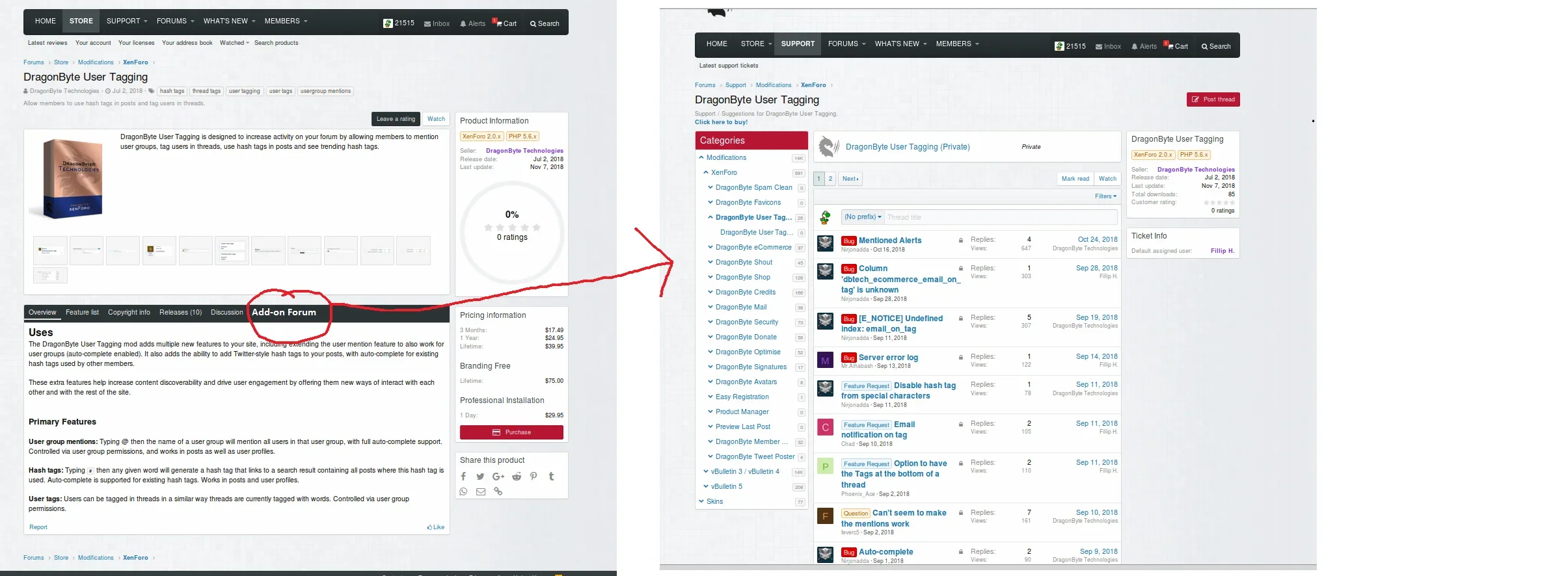Like the product description post
This screenshot has height=576, width=1568.
pos(436,527)
